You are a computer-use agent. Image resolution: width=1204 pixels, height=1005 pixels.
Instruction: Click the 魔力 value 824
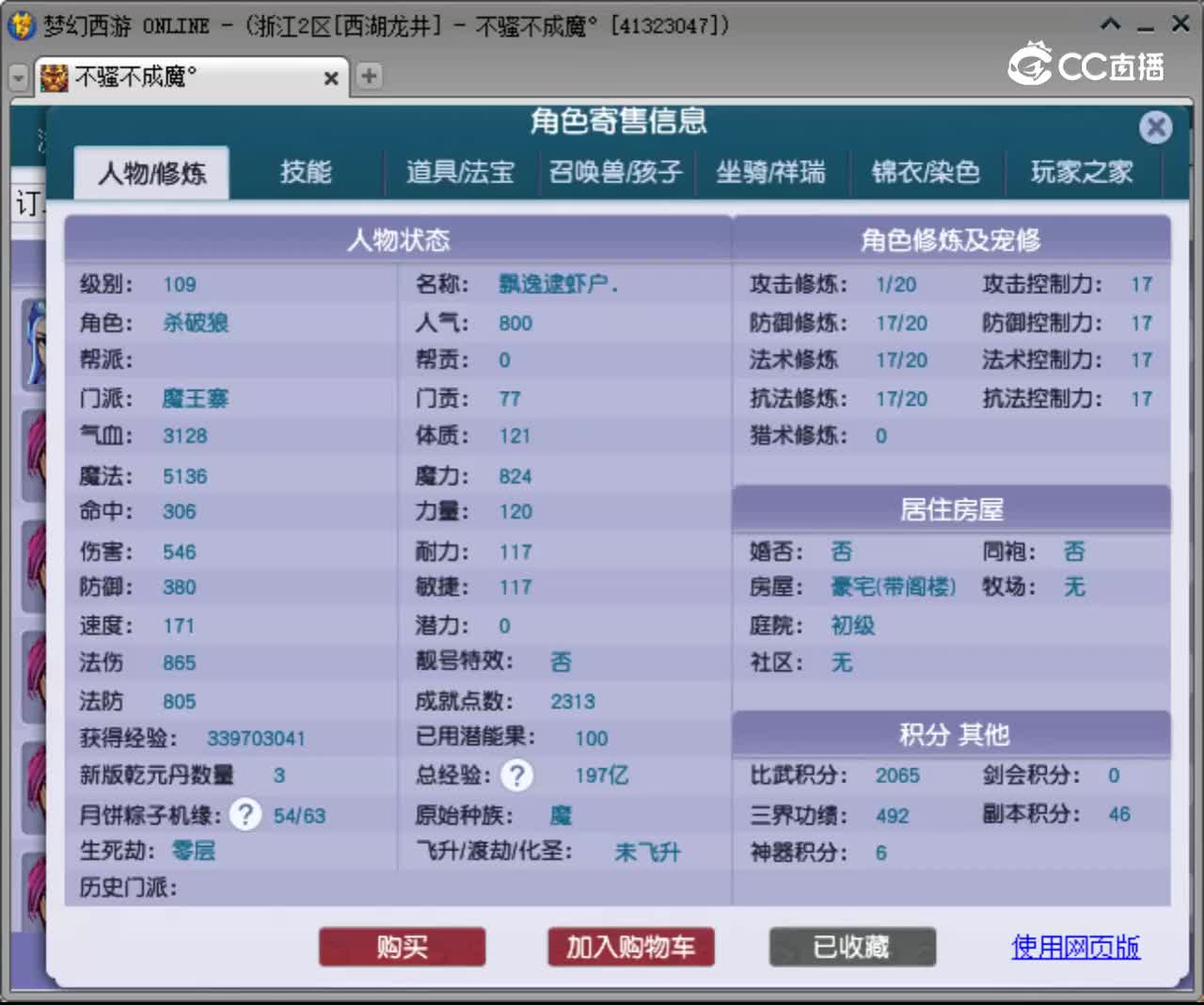coord(515,476)
